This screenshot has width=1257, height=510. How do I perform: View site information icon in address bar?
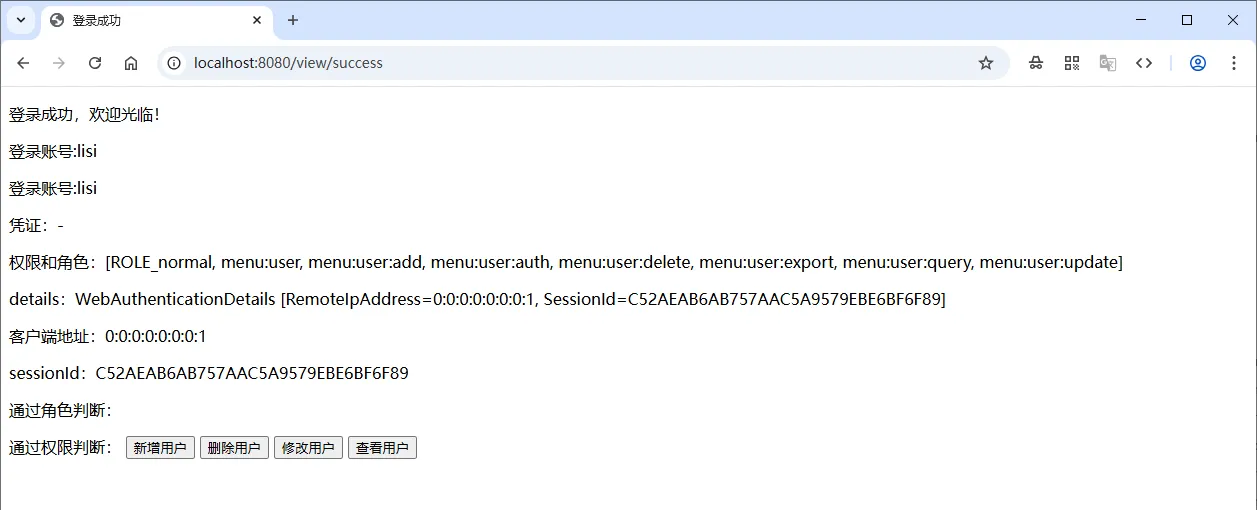174,63
